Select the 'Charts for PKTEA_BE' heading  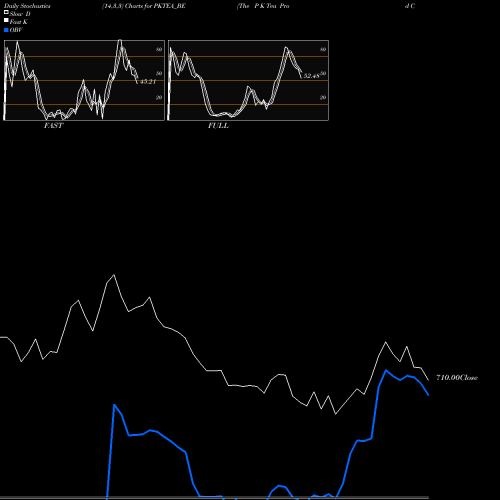click(x=155, y=6)
